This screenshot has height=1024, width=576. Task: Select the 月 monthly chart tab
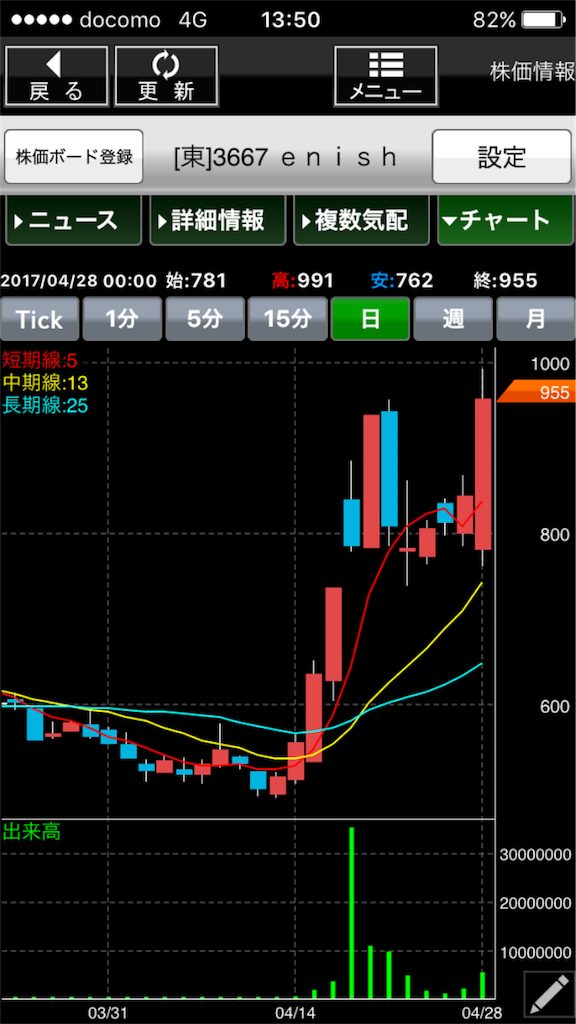(536, 319)
